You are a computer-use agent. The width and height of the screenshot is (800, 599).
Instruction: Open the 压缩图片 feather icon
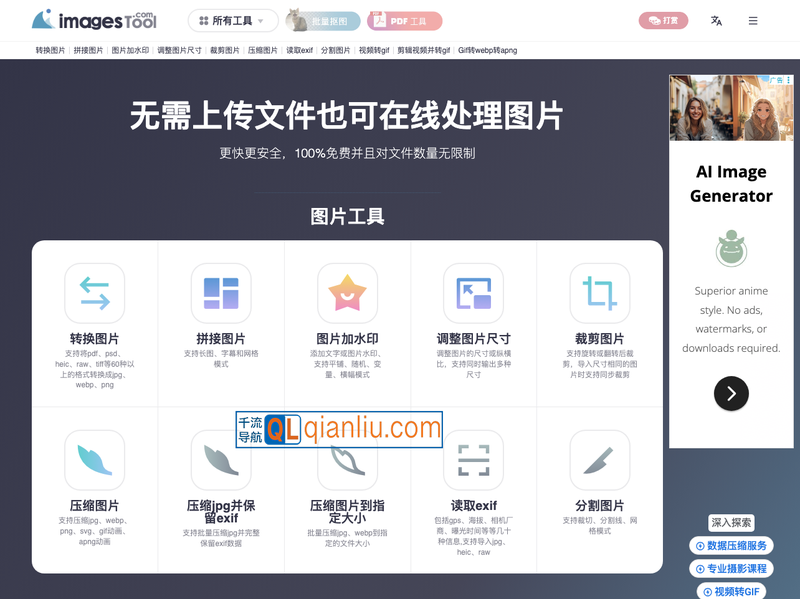point(94,459)
